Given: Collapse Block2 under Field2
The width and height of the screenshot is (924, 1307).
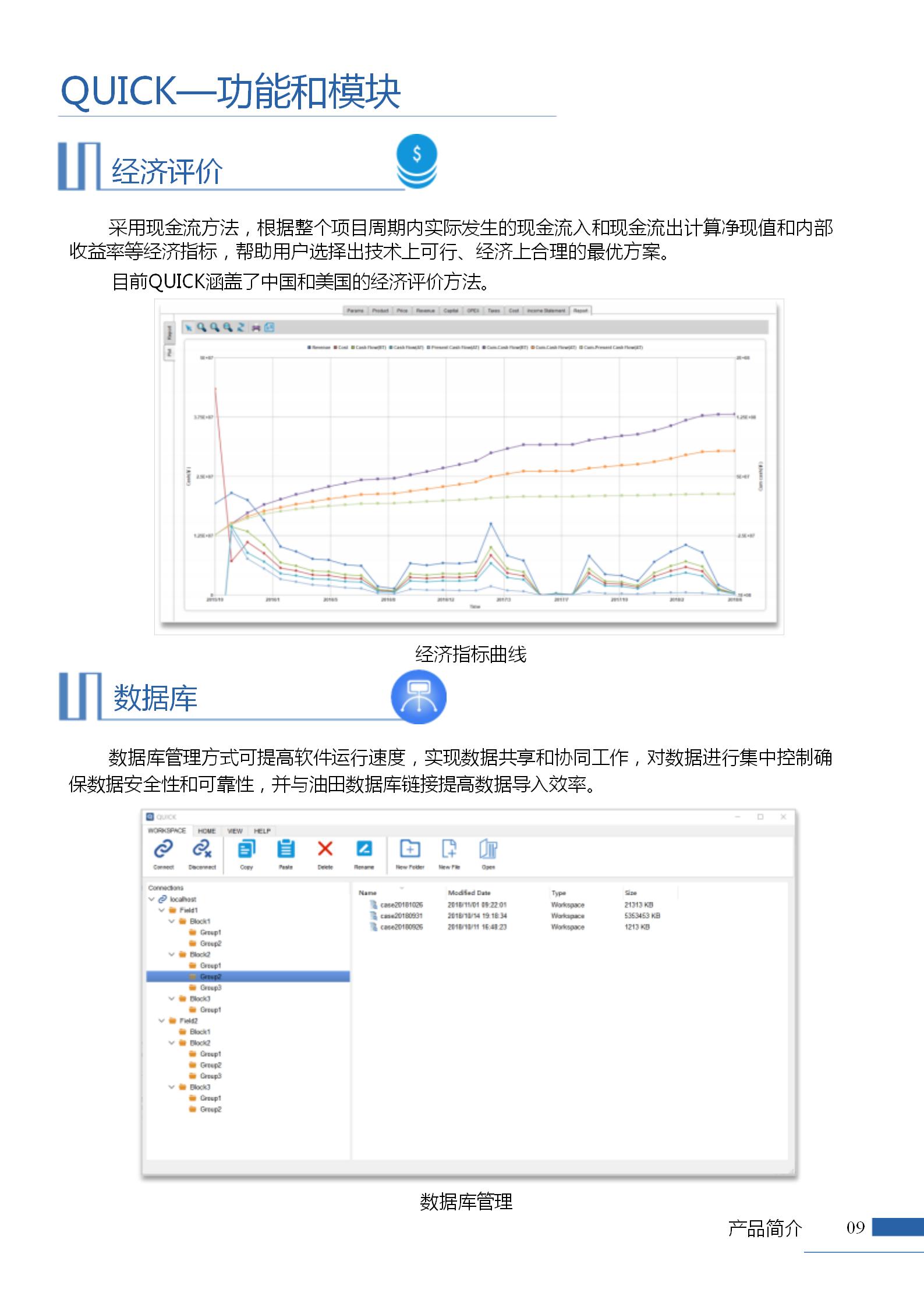Looking at the screenshot, I should pyautogui.click(x=172, y=1043).
